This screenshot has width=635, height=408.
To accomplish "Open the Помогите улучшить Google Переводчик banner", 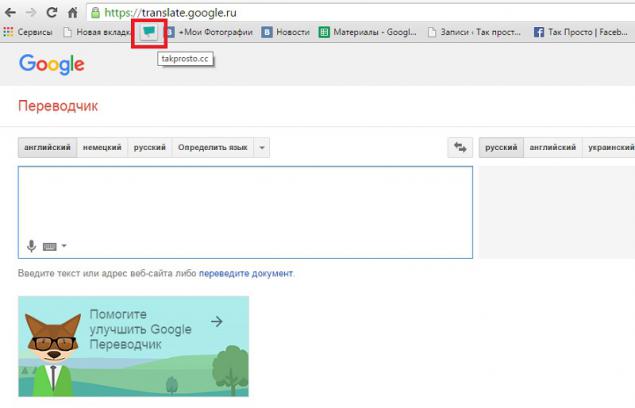I will (x=134, y=346).
